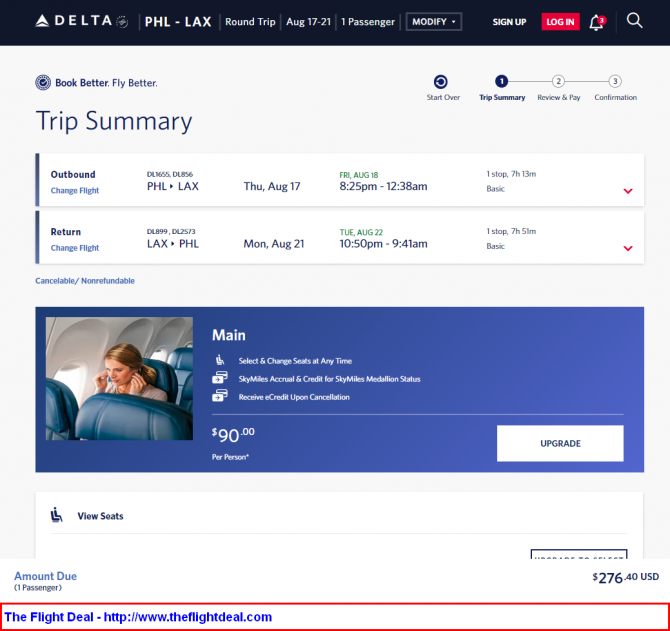
Task: Click the Book Better badge icon
Action: tap(43, 82)
